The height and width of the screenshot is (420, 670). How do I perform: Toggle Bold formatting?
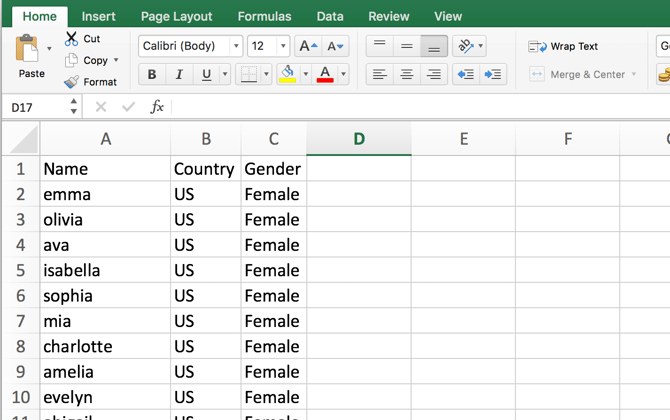click(x=152, y=74)
